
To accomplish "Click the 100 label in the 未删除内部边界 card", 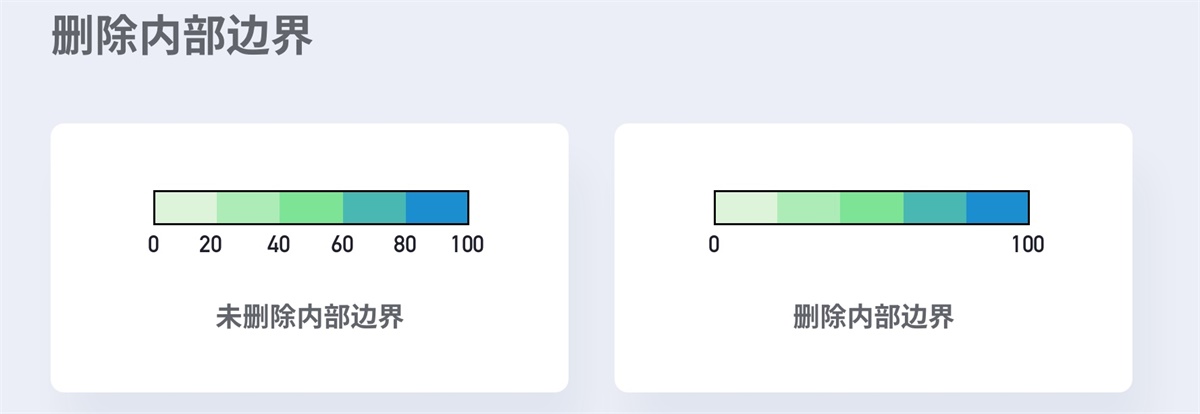I will 467,244.
